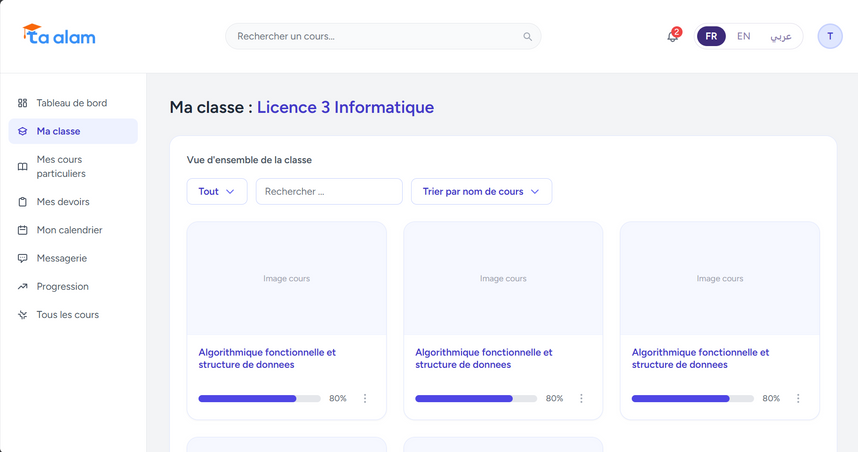Open Tous les cours page
The height and width of the screenshot is (452, 858).
point(73,315)
